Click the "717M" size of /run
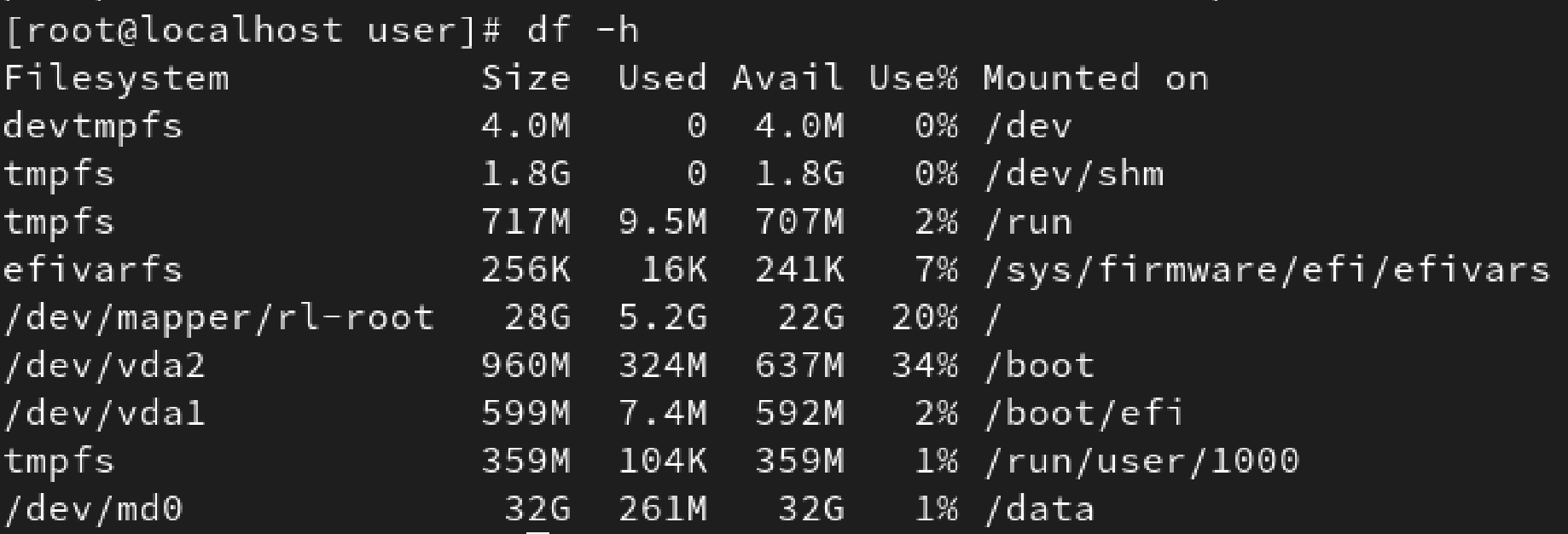Image resolution: width=1568 pixels, height=534 pixels. (526, 222)
